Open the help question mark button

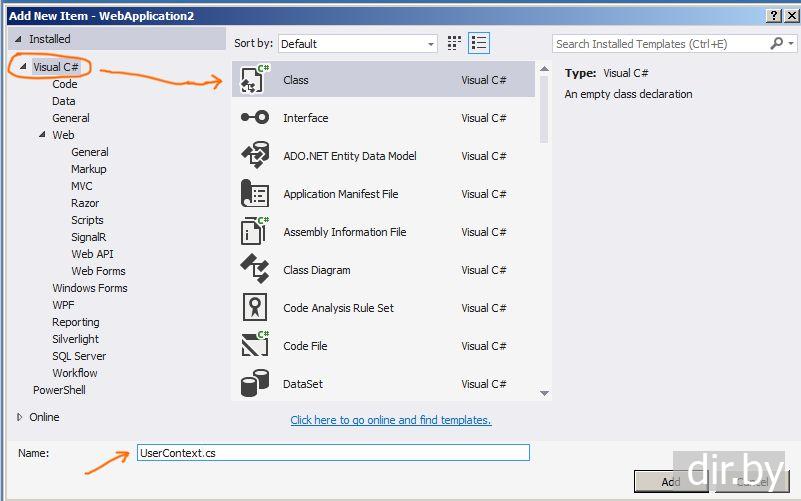tap(774, 16)
